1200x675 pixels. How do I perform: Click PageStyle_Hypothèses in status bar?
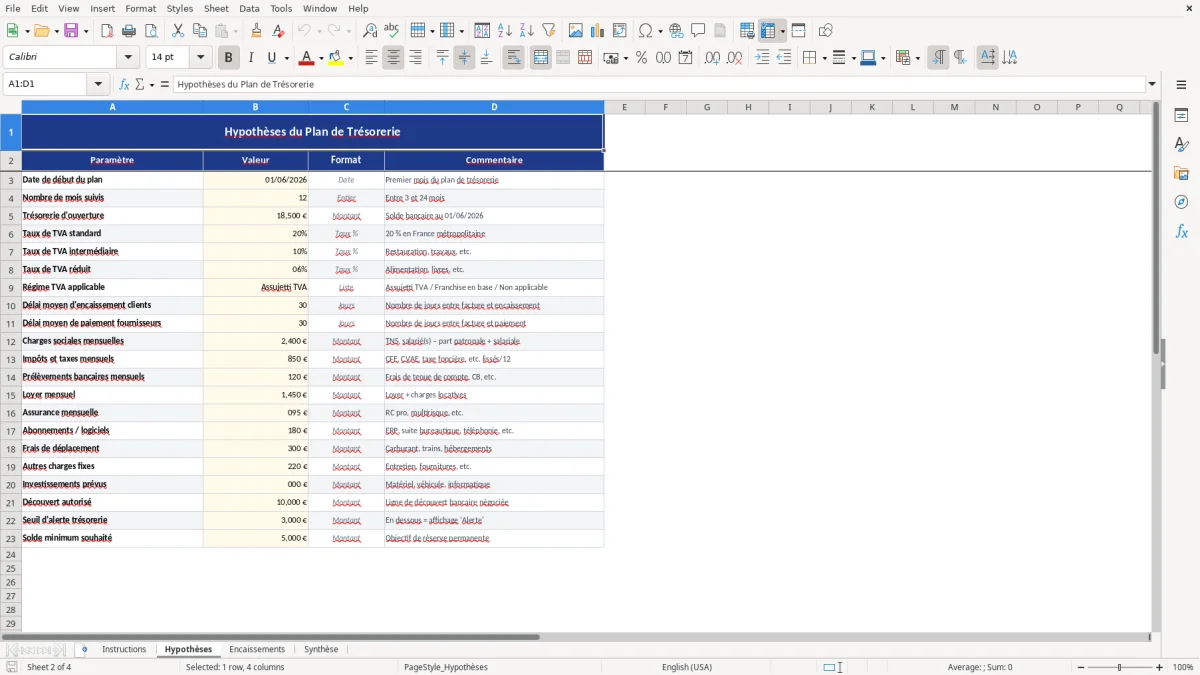(445, 667)
